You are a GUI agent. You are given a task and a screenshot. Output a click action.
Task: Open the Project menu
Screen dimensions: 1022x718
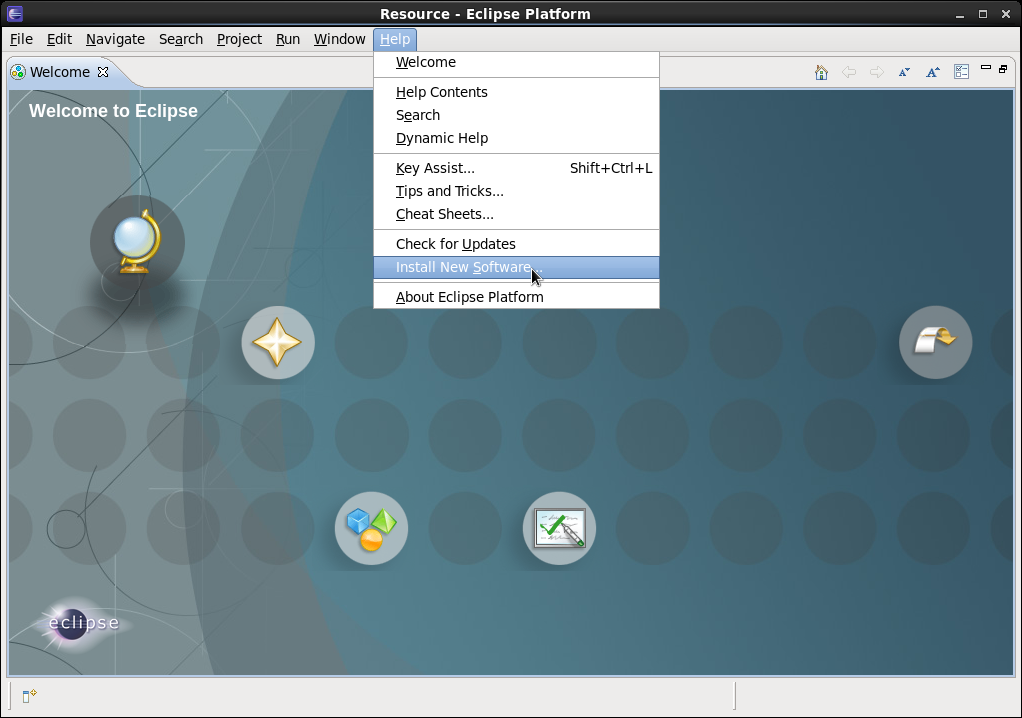tap(239, 39)
